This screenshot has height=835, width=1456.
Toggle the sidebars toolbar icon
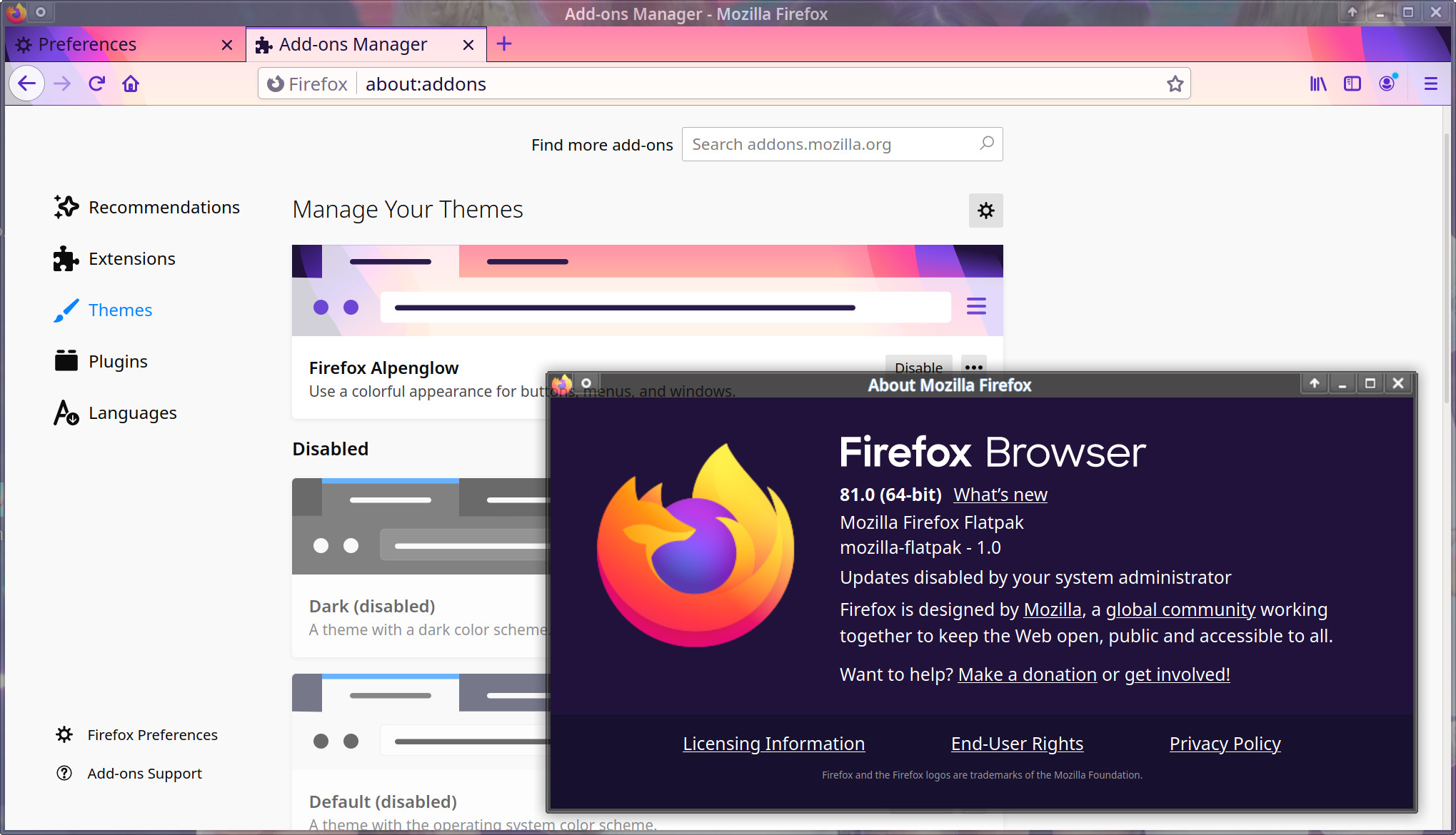point(1352,84)
